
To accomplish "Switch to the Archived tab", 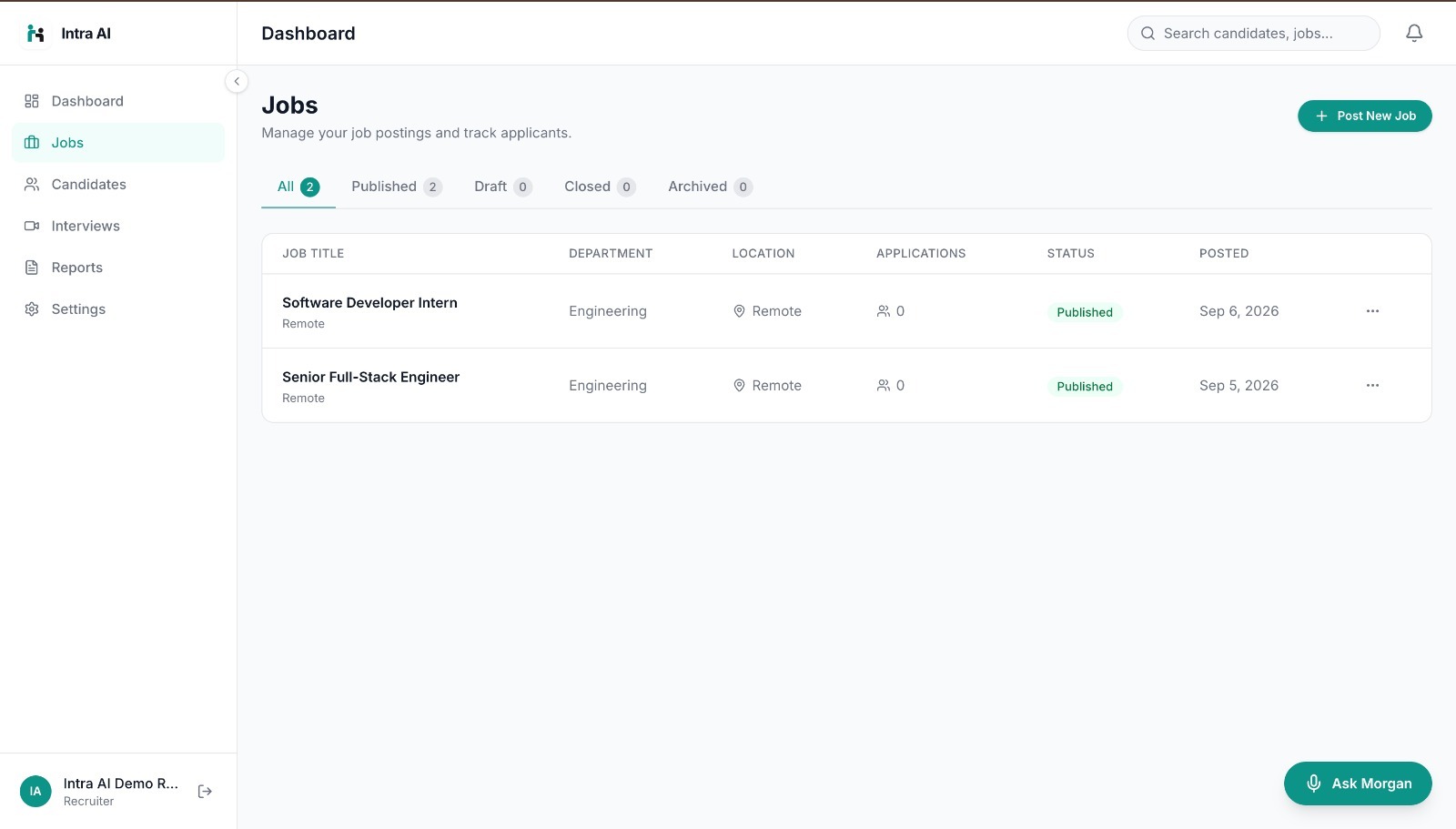I will point(711,187).
